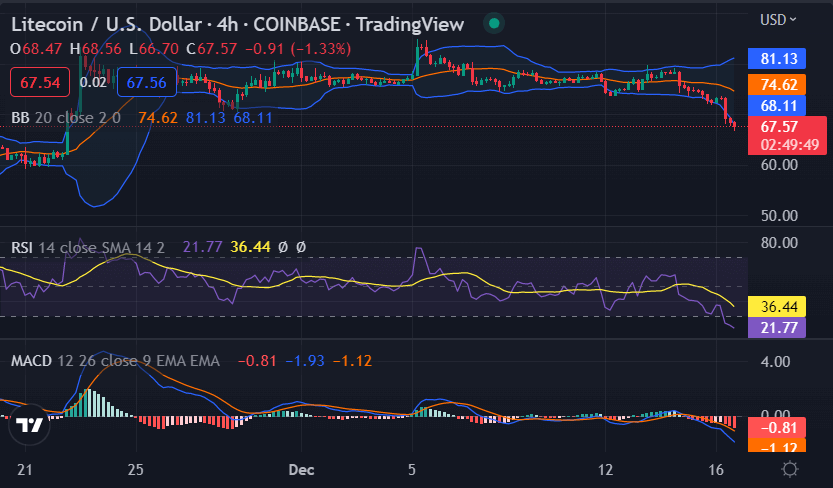The image size is (833, 488).
Task: Click the yellow 36.44 RSI SMA label
Action: pyautogui.click(x=777, y=306)
